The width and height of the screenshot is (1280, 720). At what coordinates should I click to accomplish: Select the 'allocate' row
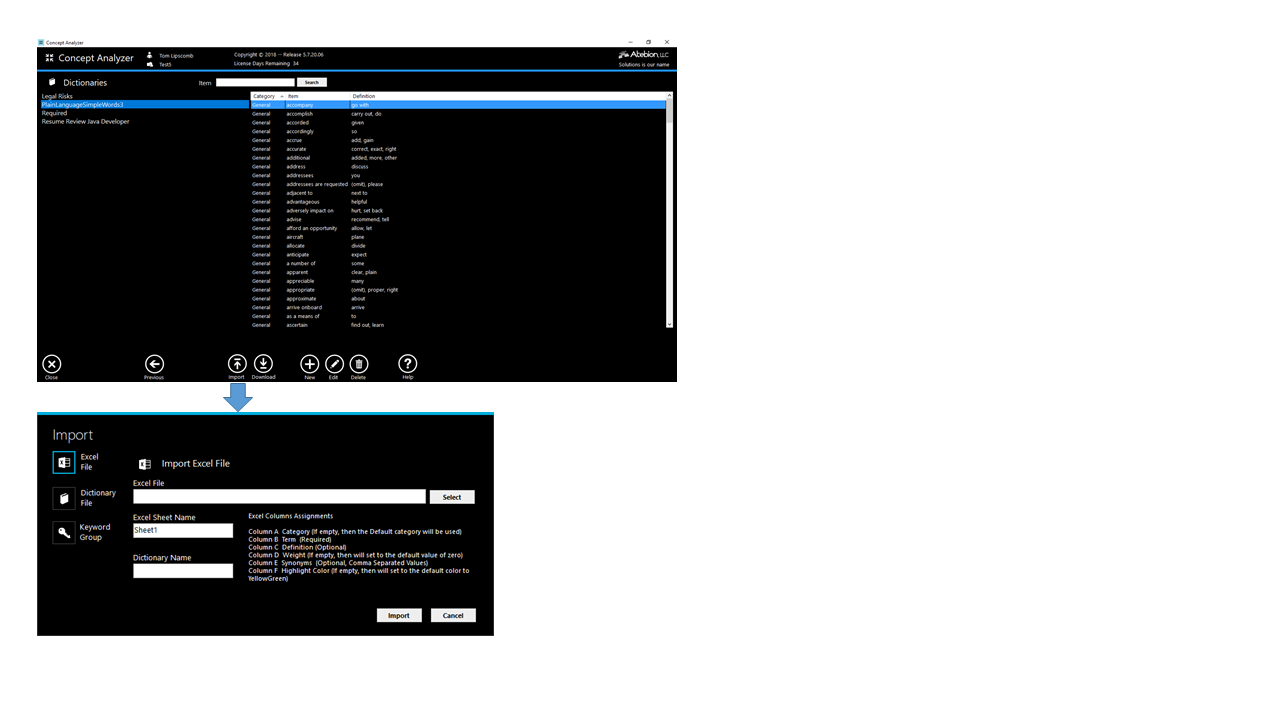458,246
